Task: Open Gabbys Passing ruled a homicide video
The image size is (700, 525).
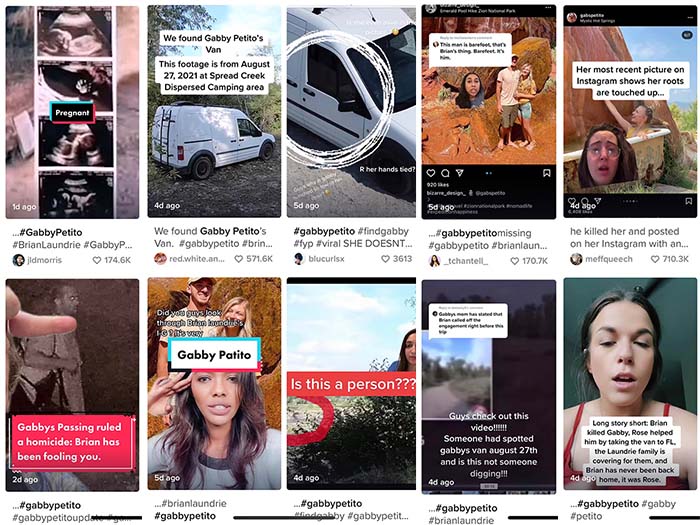Action: point(72,385)
